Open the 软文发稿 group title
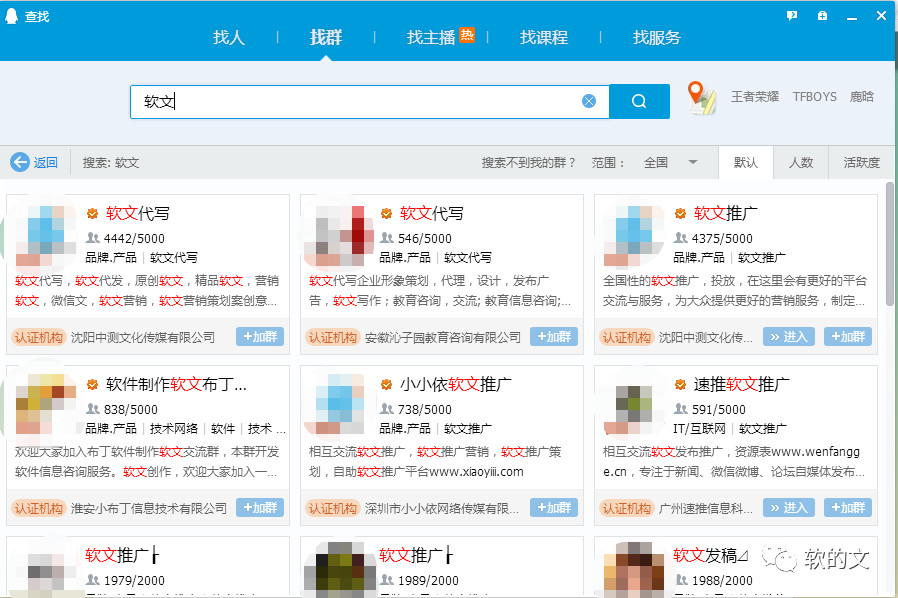Viewport: 898px width, 598px height. 710,555
